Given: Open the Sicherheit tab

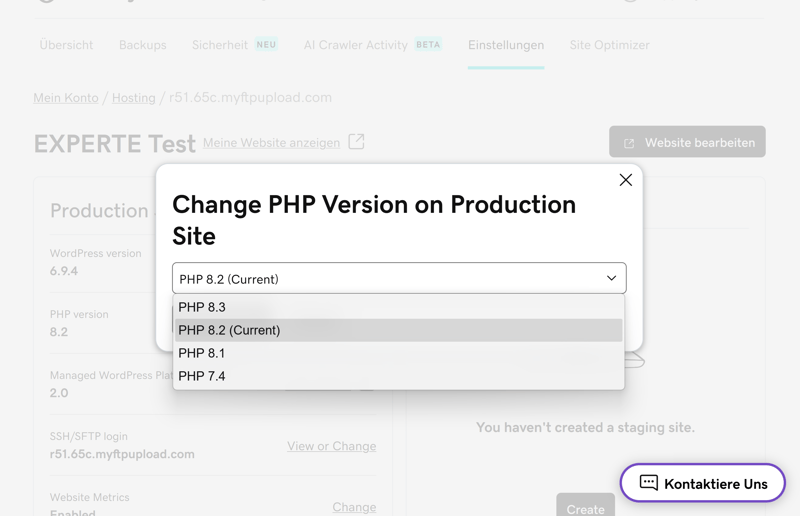Looking at the screenshot, I should [220, 45].
